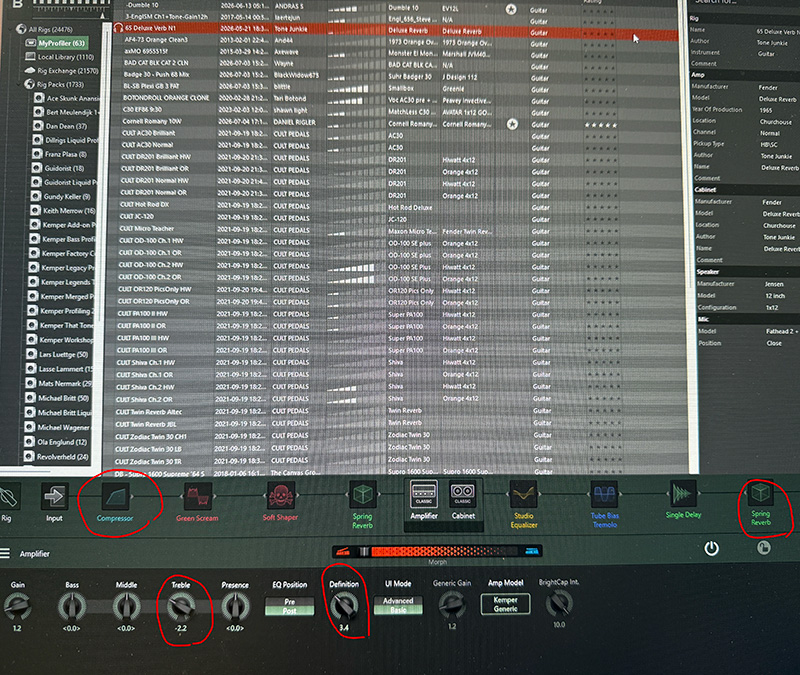
Task: Select the CULT AC30 Brilliant rig row
Action: 396,134
